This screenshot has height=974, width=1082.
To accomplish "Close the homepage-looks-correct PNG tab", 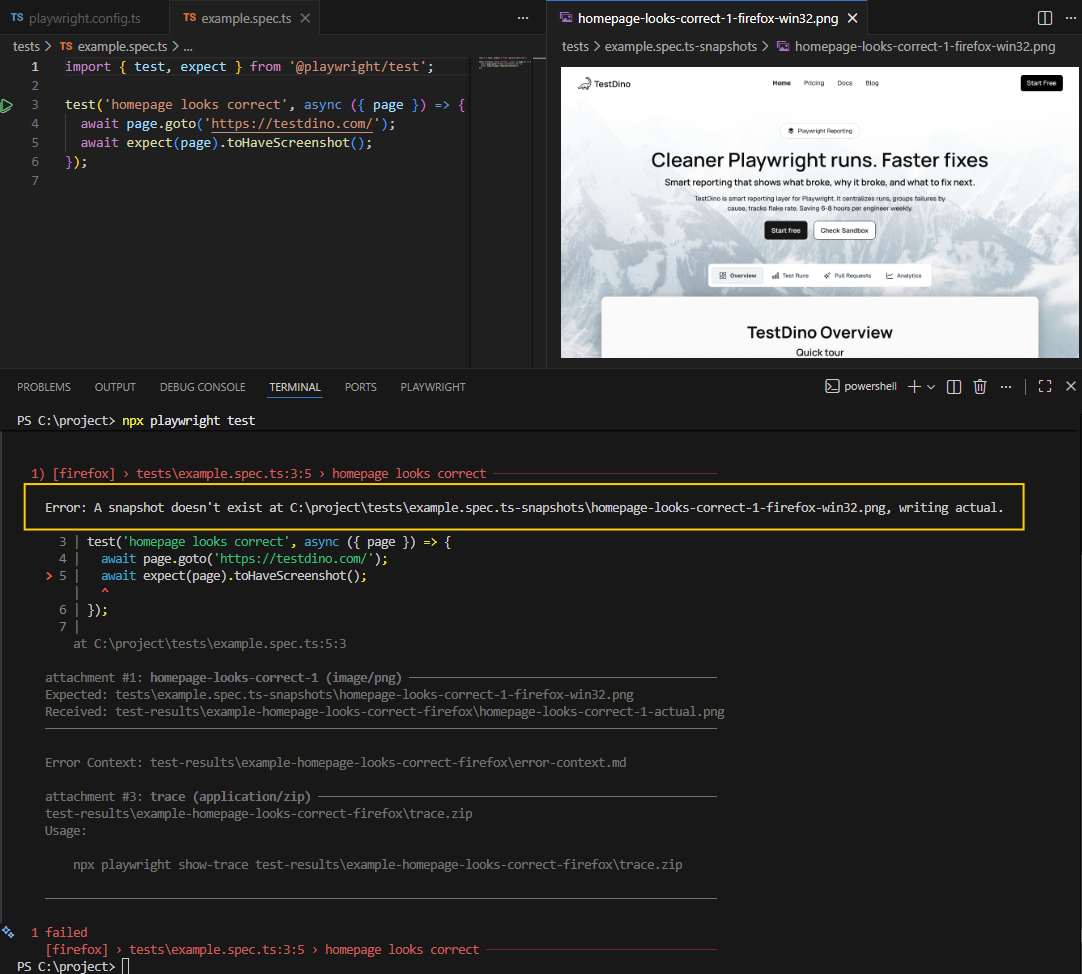I will click(x=852, y=18).
